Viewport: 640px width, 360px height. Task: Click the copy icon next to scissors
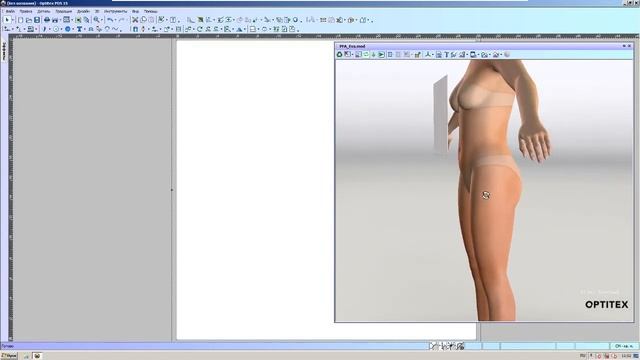click(x=143, y=20)
